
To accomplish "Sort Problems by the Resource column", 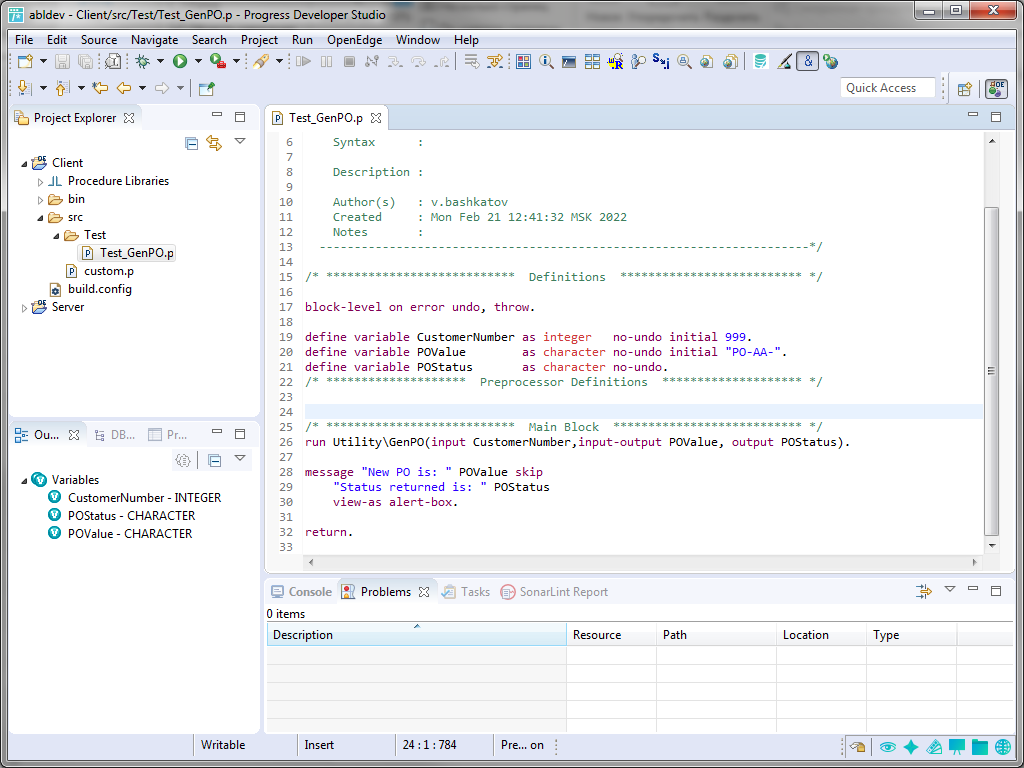I will click(x=611, y=635).
